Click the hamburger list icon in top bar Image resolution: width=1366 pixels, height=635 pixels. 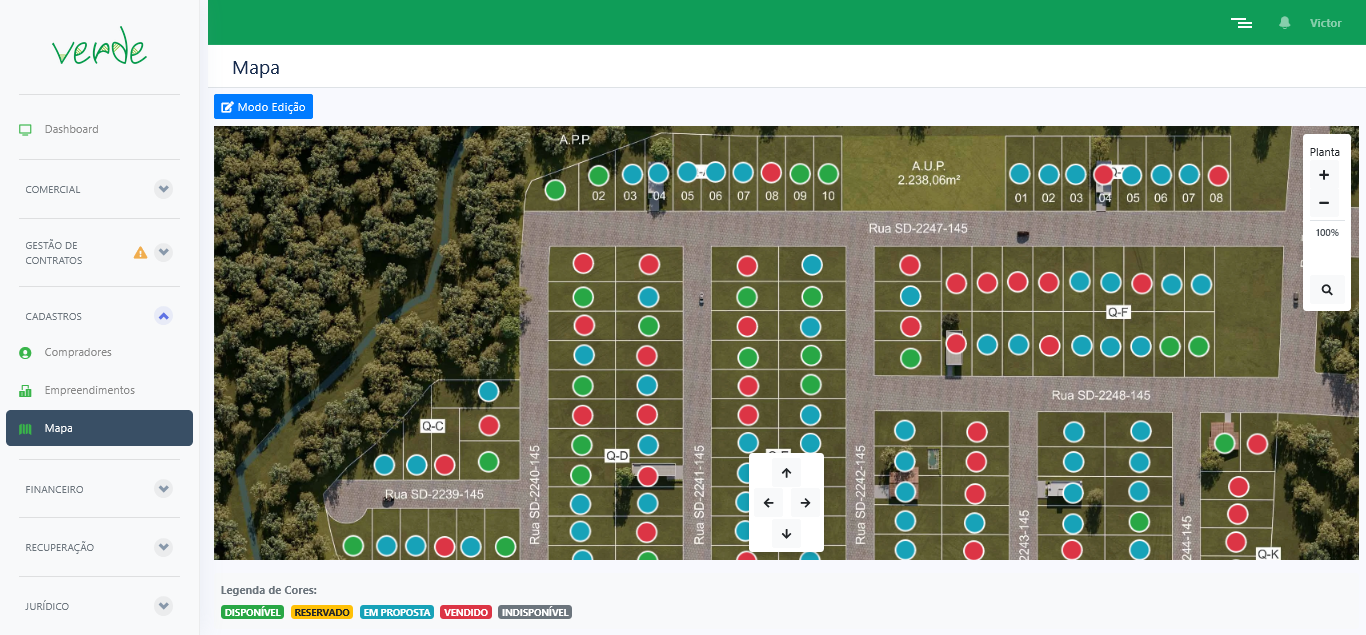click(1241, 22)
